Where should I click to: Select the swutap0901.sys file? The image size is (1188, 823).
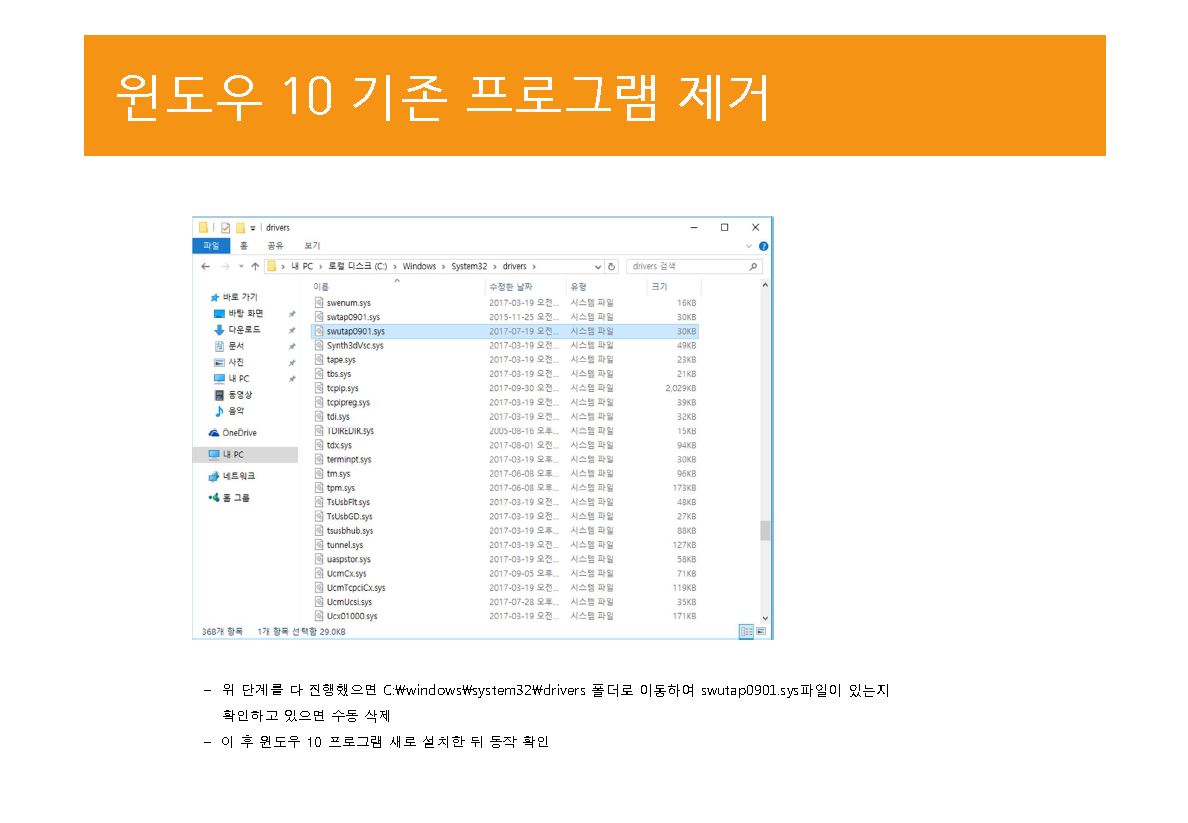[x=355, y=331]
